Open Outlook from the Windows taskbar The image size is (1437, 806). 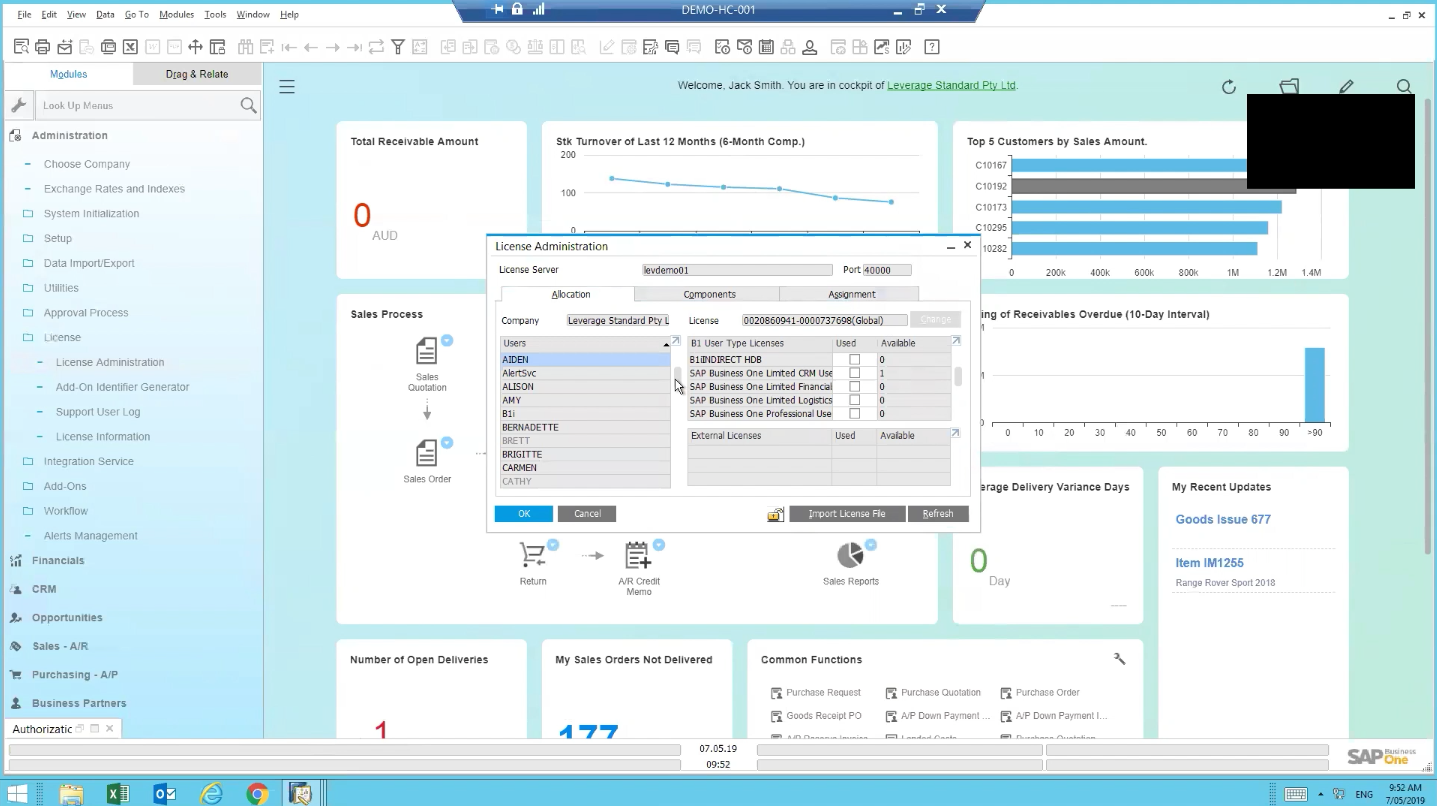(165, 794)
